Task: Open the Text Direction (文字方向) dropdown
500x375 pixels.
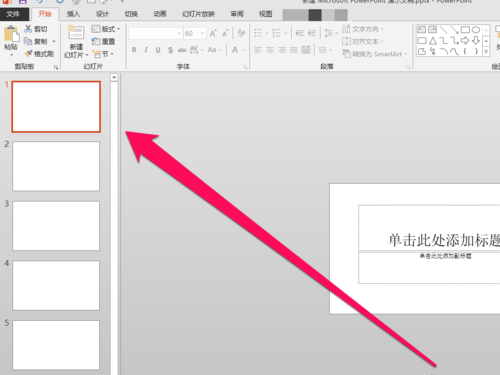Action: pyautogui.click(x=363, y=29)
